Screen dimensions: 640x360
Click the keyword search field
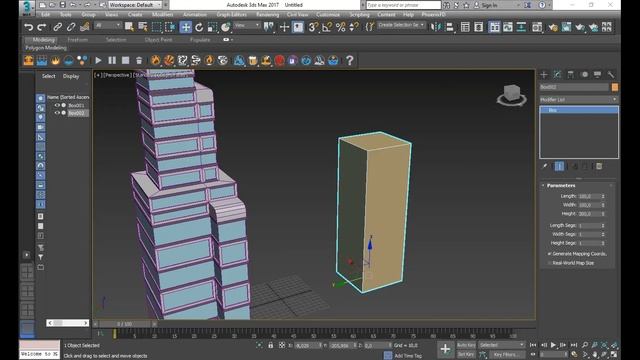403,5
